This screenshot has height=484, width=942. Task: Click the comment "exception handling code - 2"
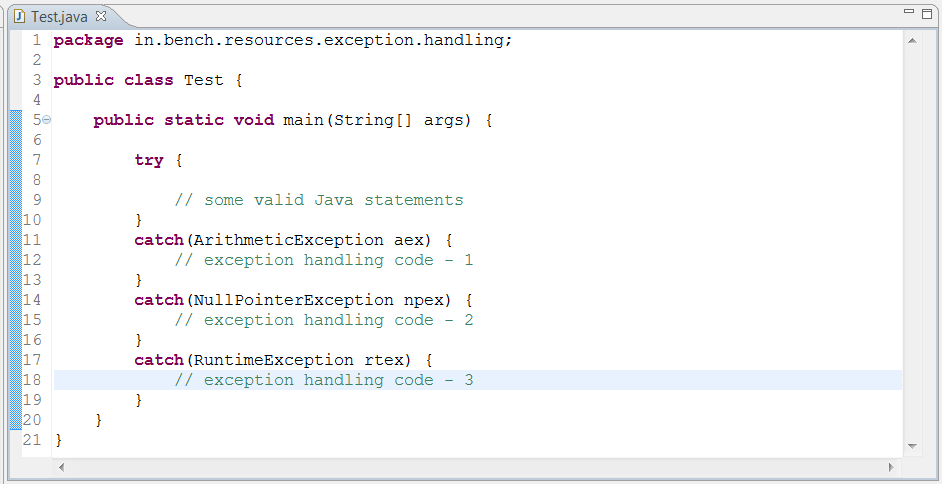click(x=324, y=320)
